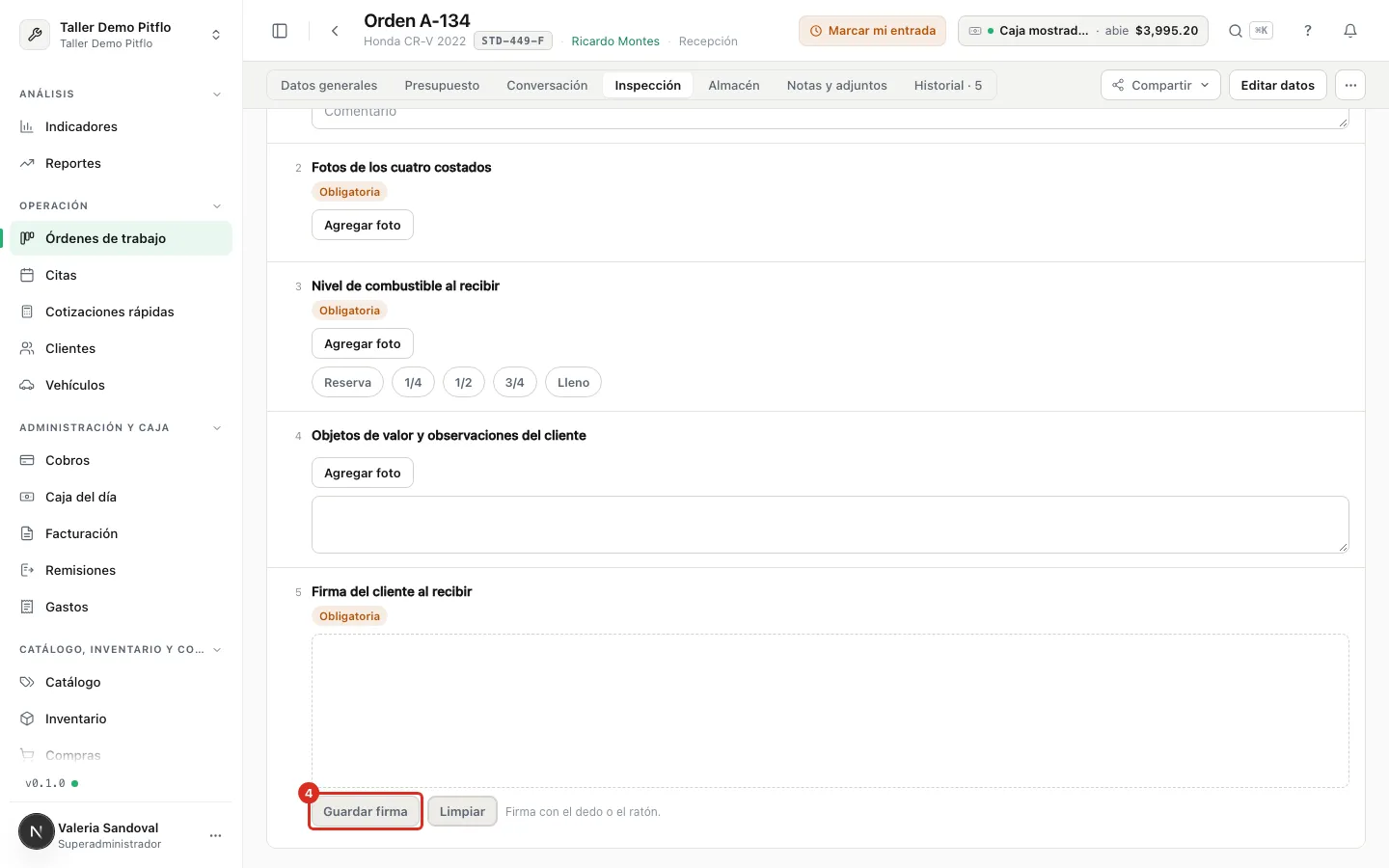Open the three-dot more options button
1389x868 pixels.
[1350, 85]
